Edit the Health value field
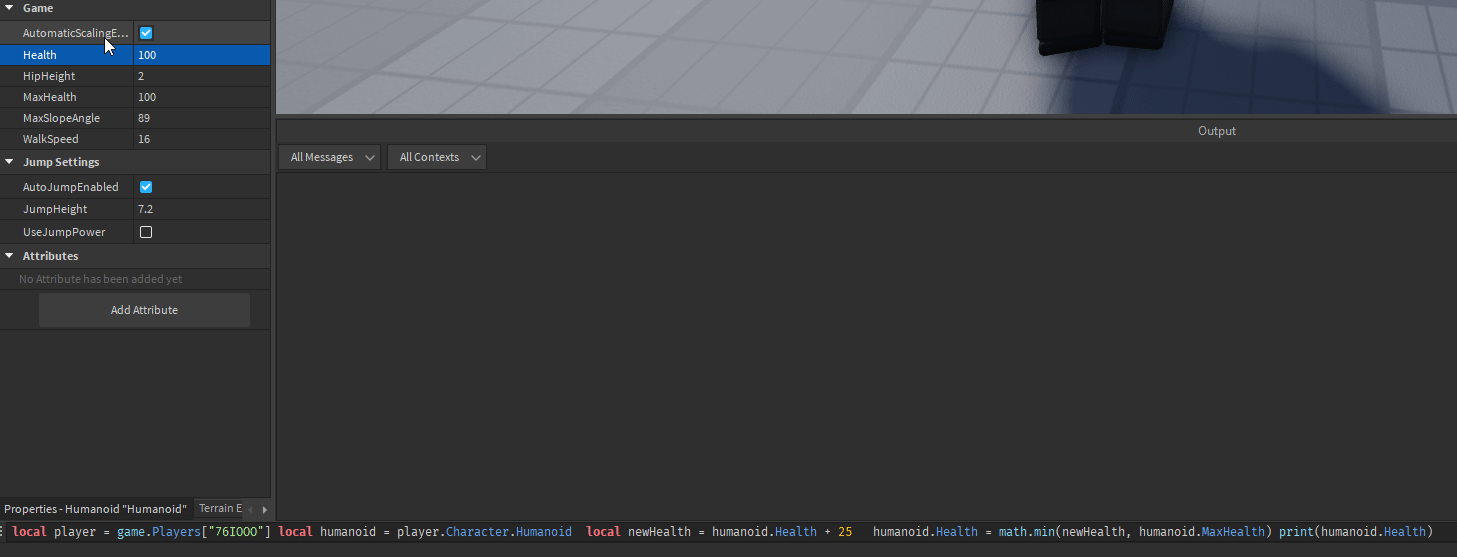 point(202,55)
